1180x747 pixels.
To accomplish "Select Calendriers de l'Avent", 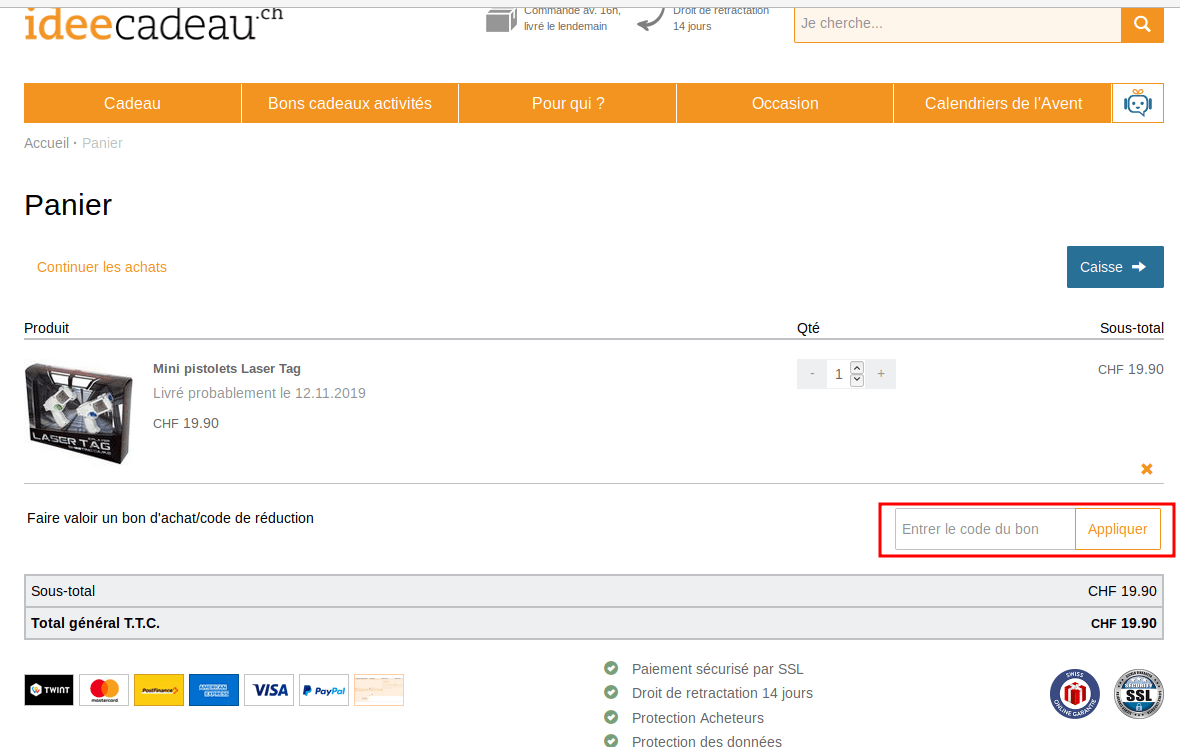I will (1003, 102).
